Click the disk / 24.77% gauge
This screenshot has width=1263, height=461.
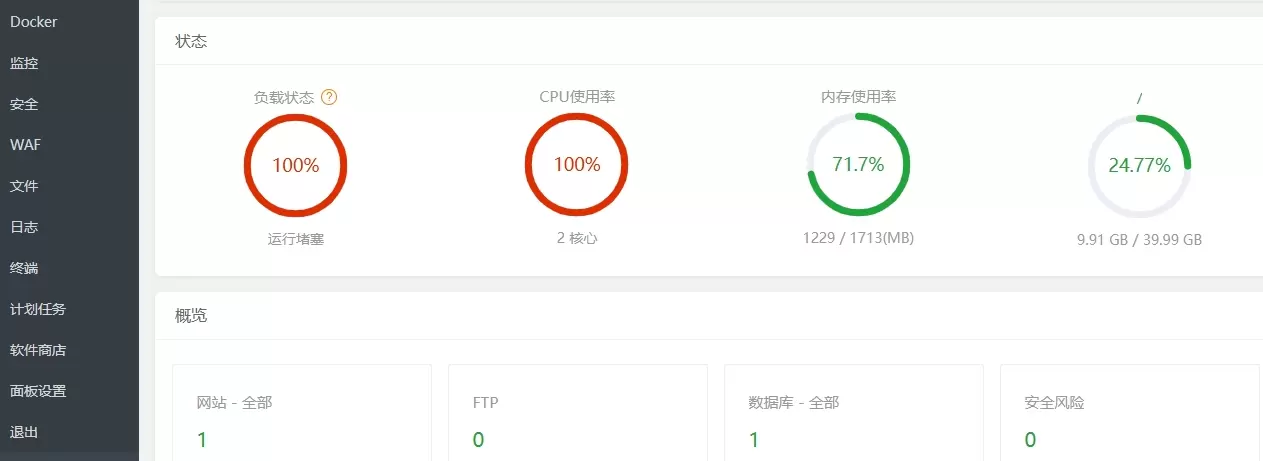[1139, 165]
